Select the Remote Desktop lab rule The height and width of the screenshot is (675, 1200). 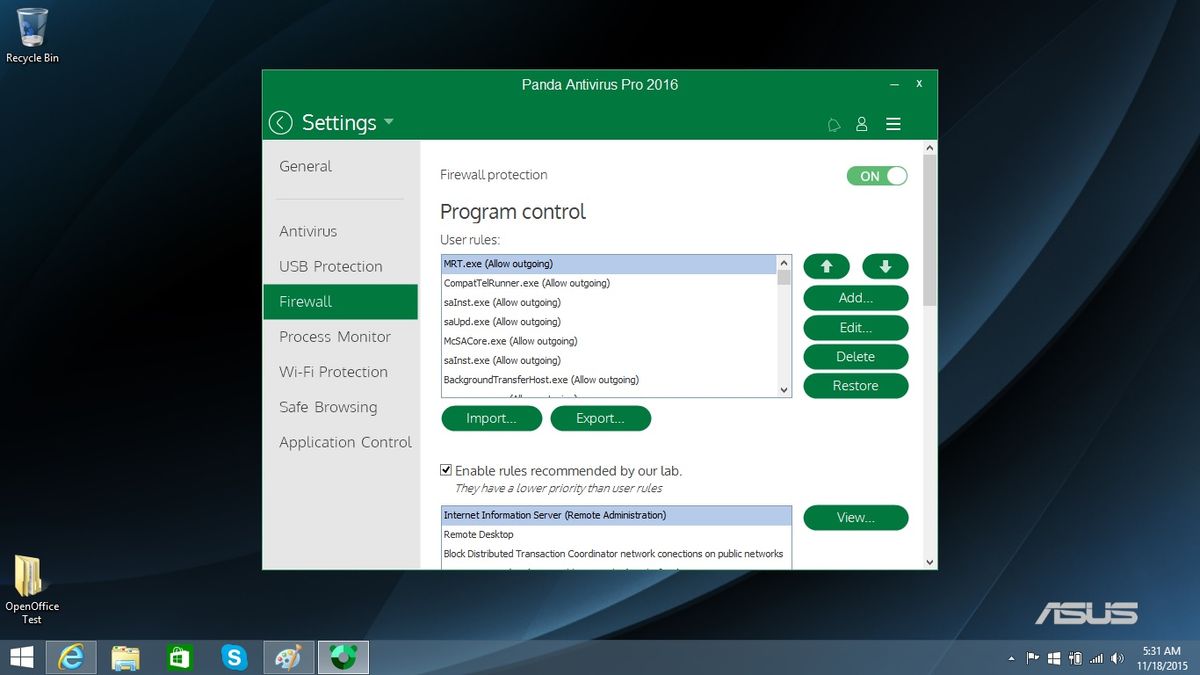pyautogui.click(x=616, y=535)
